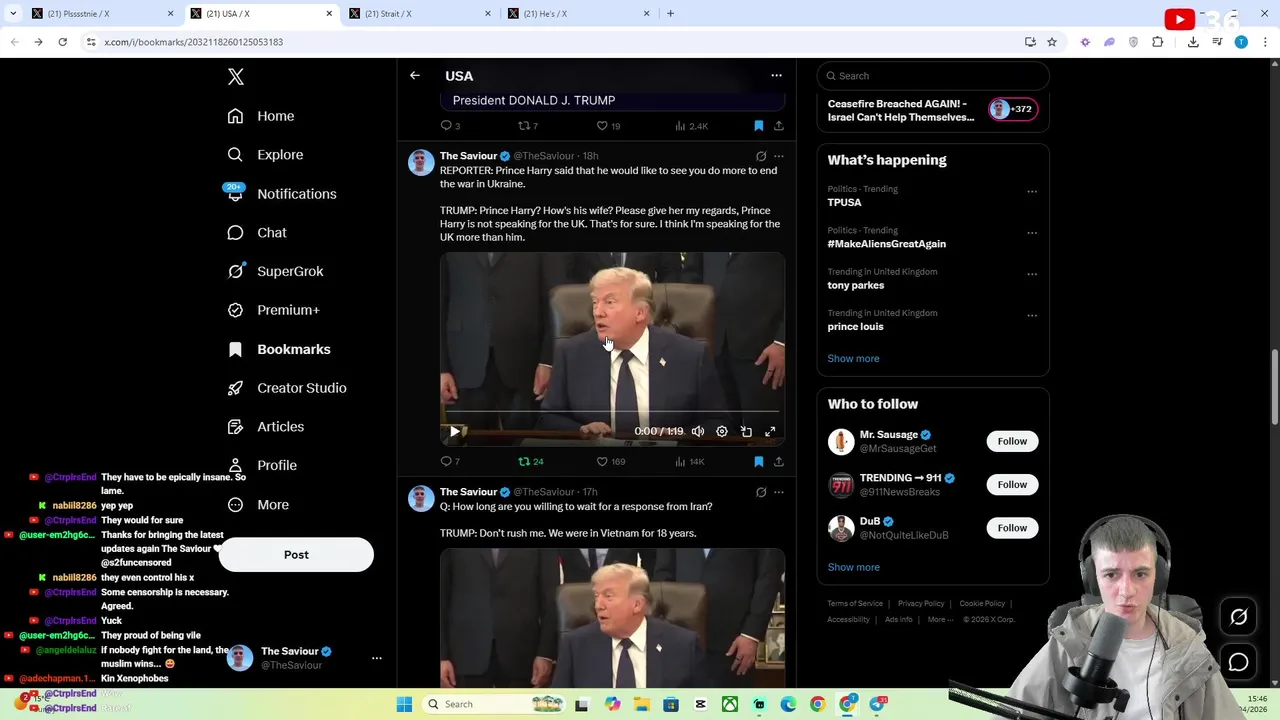Open Profile in sidebar

tap(262, 465)
